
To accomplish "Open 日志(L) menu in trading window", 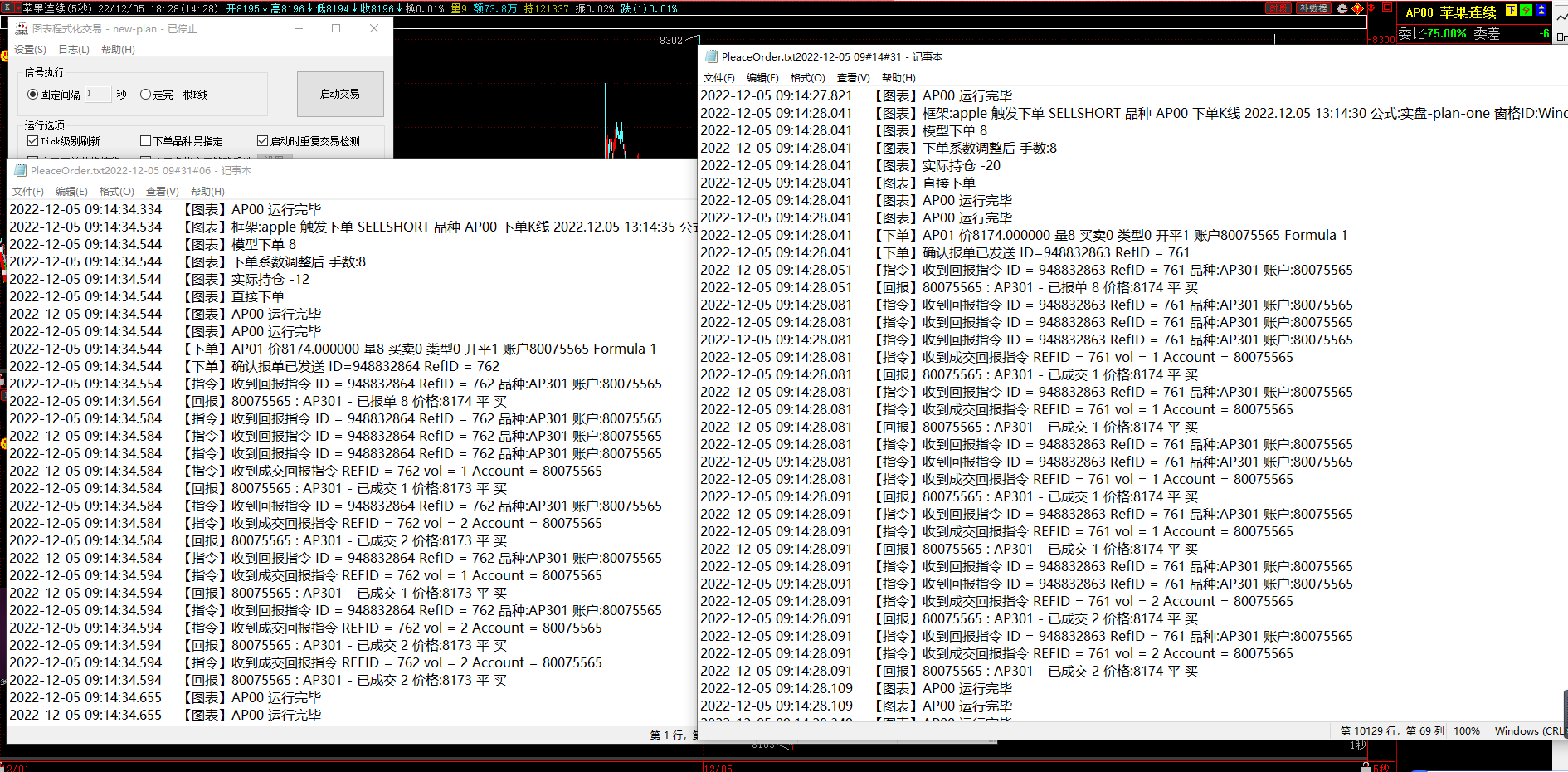I will [x=74, y=50].
